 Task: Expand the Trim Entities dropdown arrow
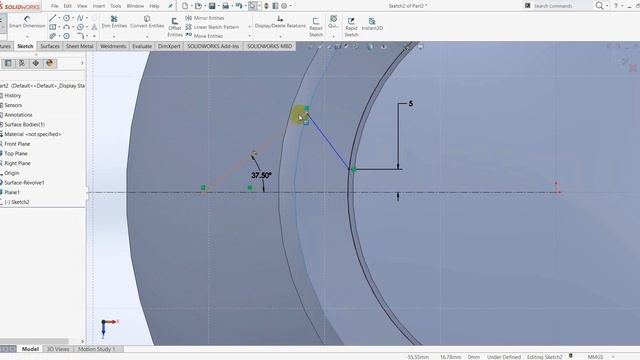[114, 36]
